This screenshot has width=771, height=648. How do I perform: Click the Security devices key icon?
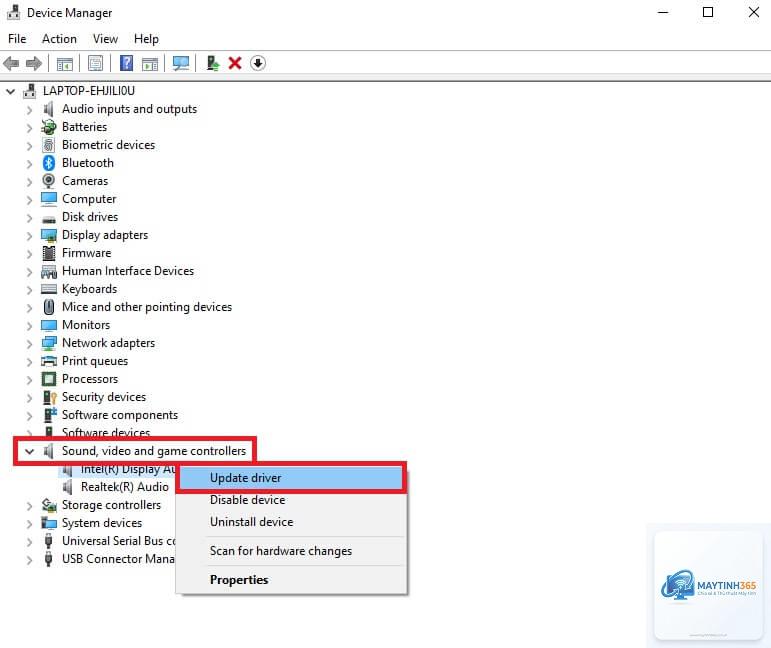(x=50, y=397)
